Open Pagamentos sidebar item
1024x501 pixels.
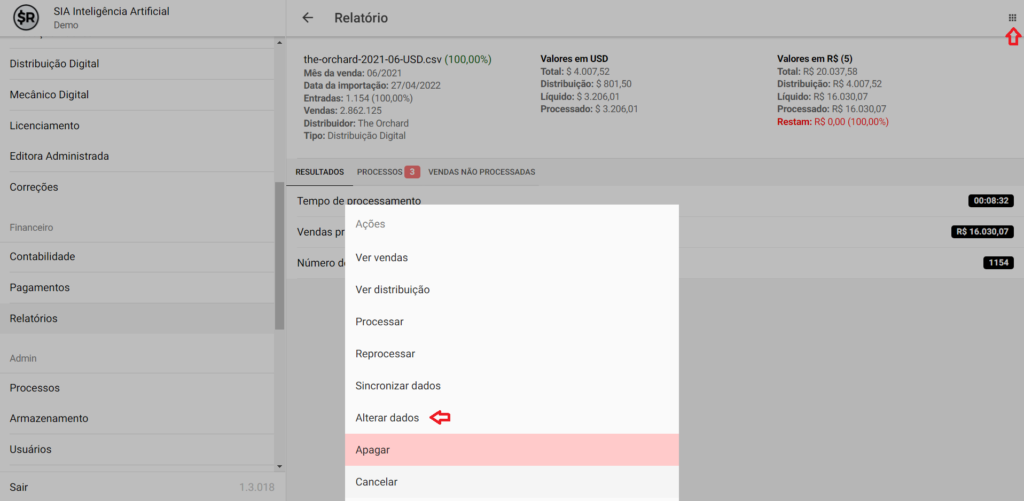(39, 287)
